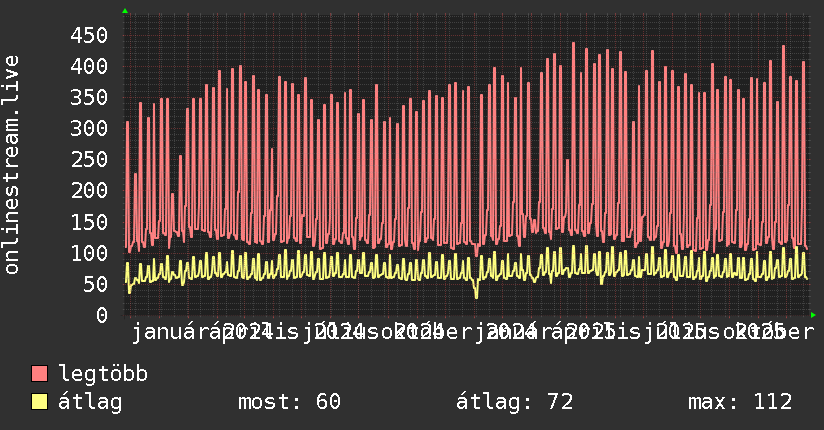This screenshot has width=824, height=430.
Task: Select the legtöbb legend label
Action: point(103,373)
